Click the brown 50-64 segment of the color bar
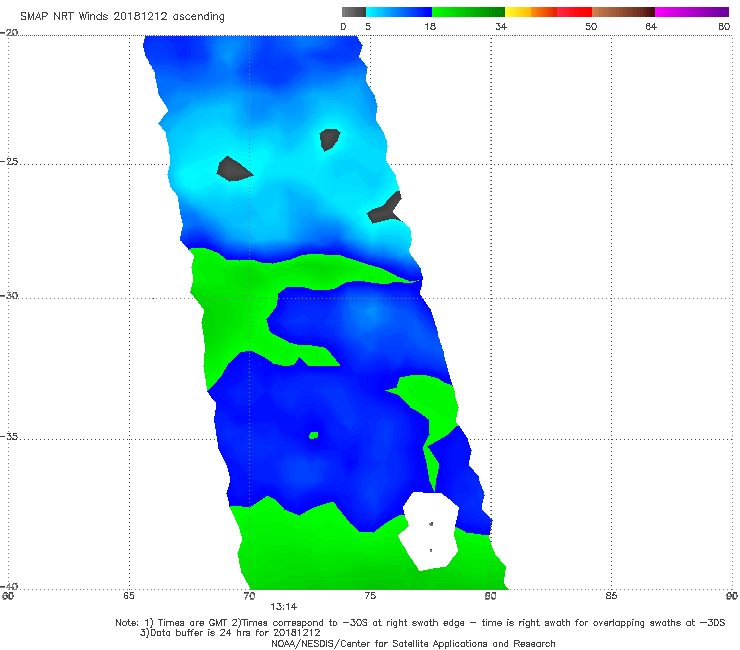The height and width of the screenshot is (650, 740). click(623, 12)
